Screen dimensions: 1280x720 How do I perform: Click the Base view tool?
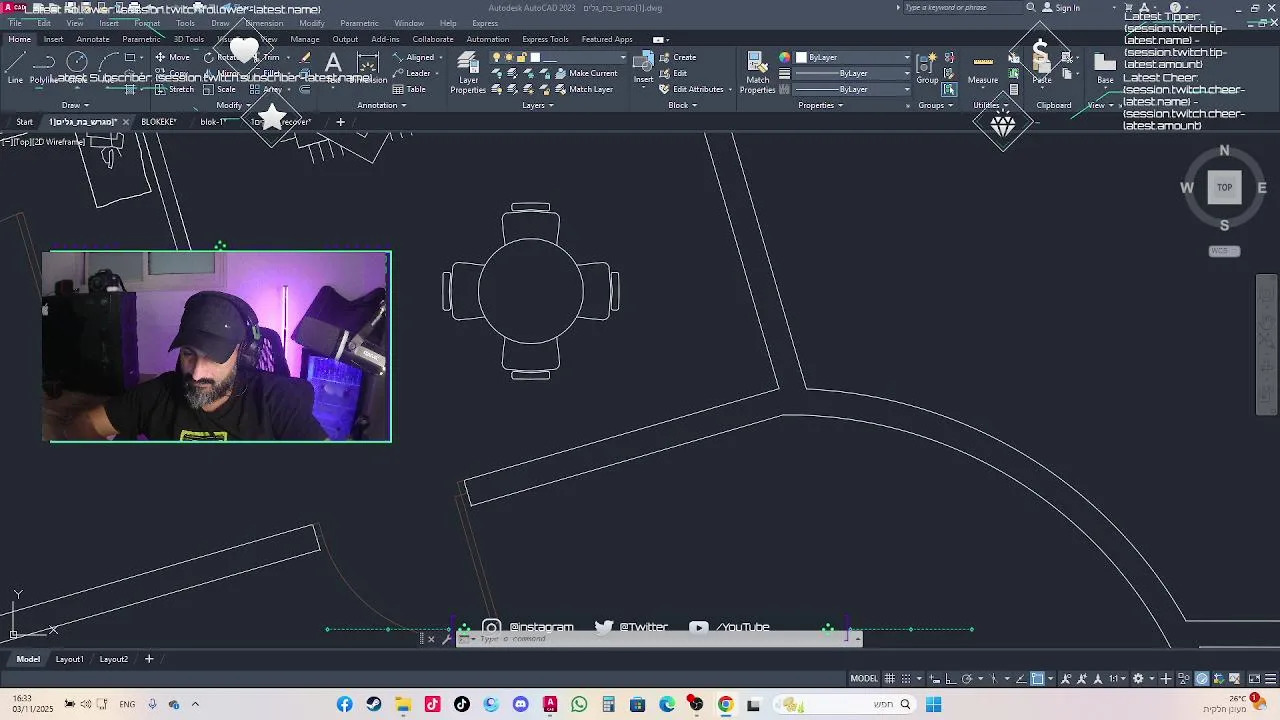click(1105, 68)
